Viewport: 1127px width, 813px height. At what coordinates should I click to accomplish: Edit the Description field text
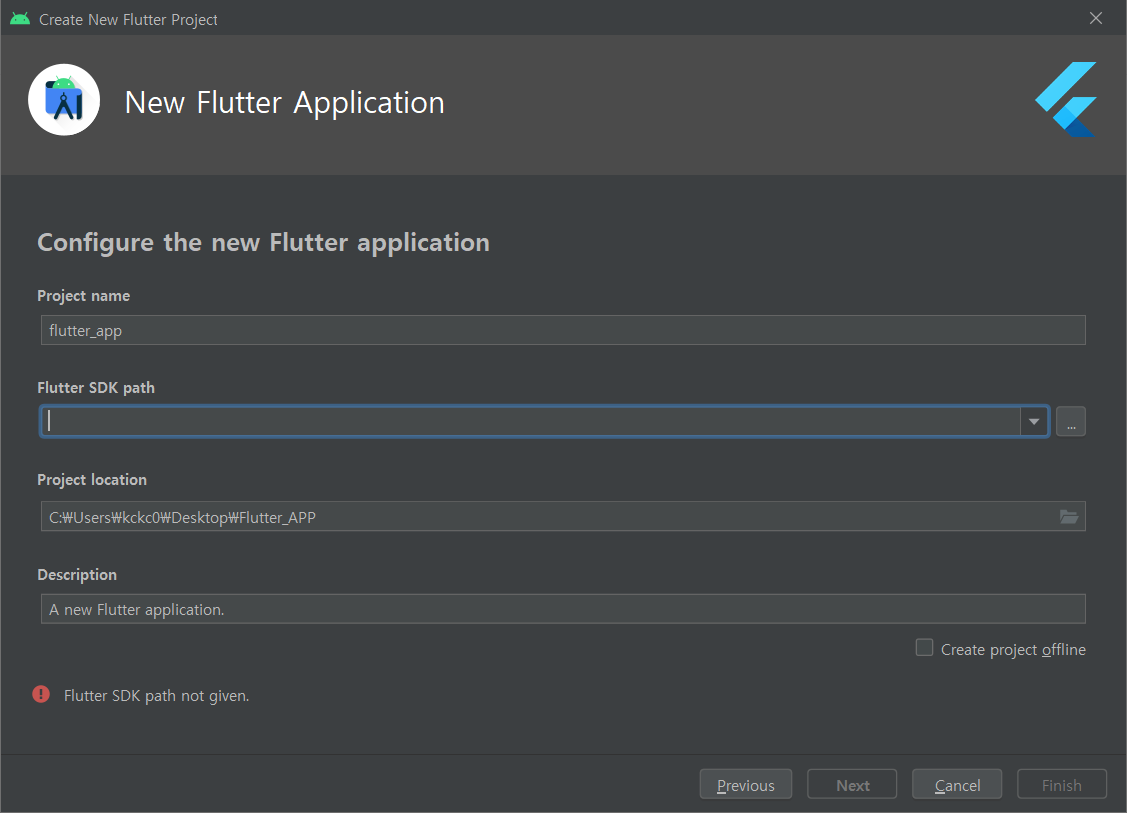(563, 609)
